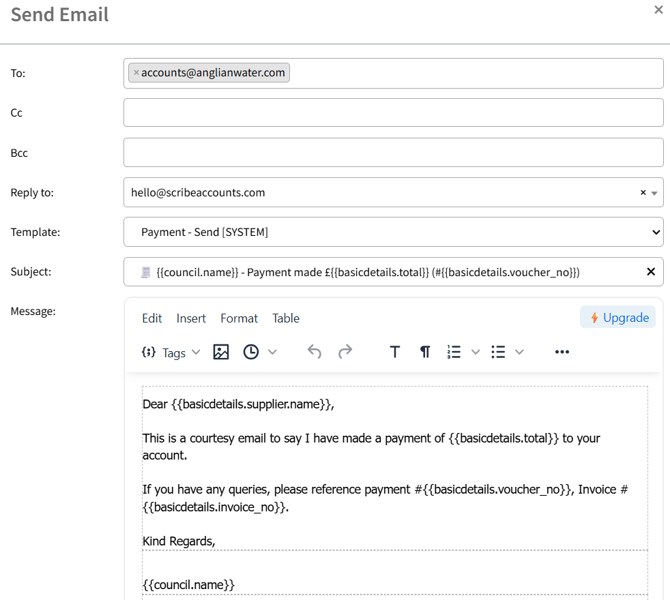This screenshot has height=600, width=670.
Task: Click the clock date/time icon
Action: pyautogui.click(x=251, y=352)
